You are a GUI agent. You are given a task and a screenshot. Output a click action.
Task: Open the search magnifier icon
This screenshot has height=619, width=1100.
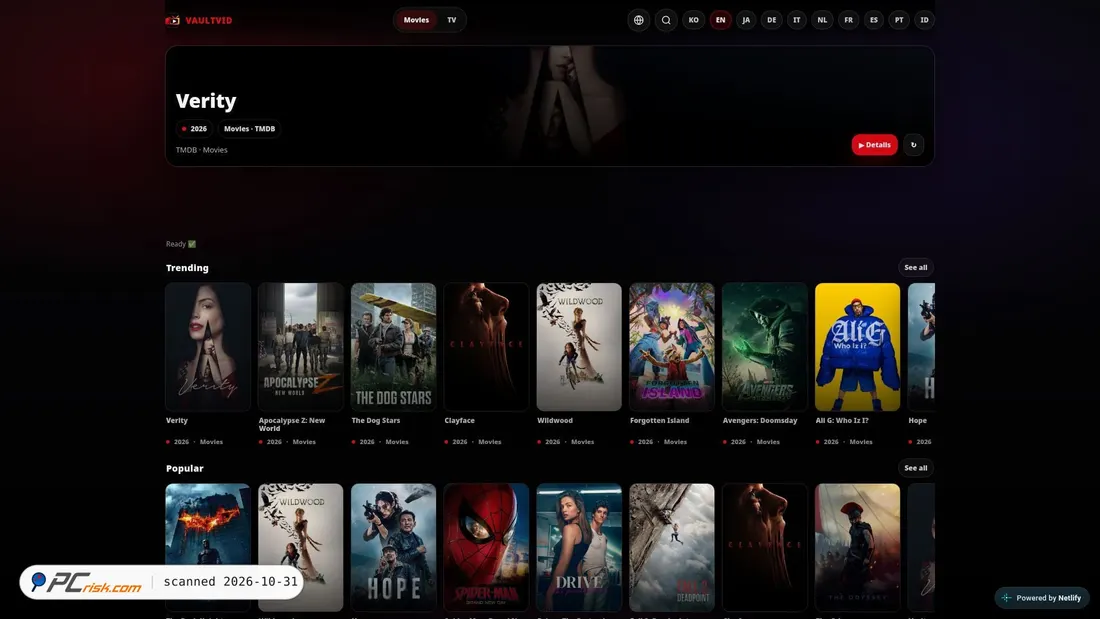[x=666, y=20]
